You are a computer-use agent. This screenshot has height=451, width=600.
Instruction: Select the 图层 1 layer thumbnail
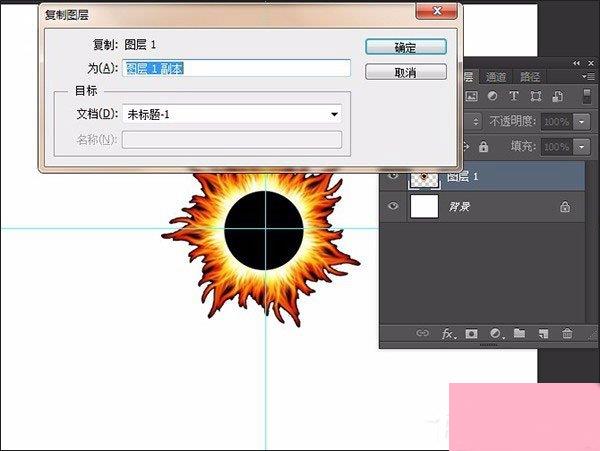click(x=424, y=179)
